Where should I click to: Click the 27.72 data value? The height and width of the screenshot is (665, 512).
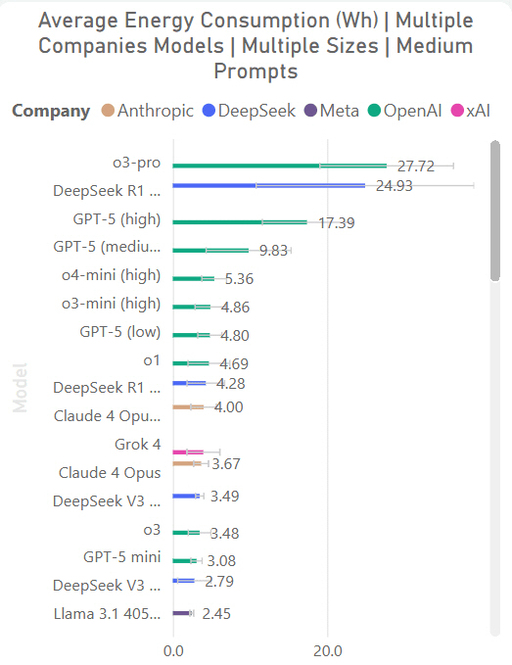(416, 166)
